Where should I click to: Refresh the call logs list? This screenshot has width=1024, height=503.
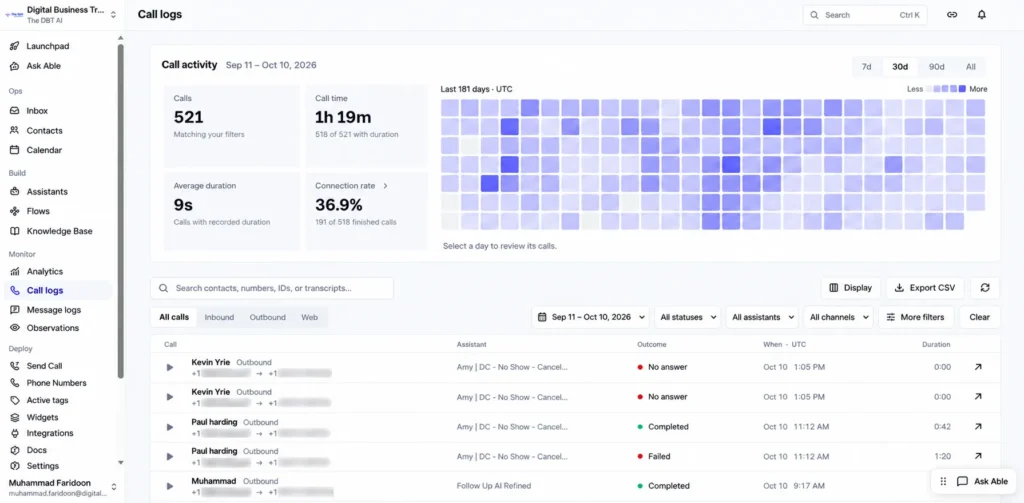pyautogui.click(x=985, y=288)
